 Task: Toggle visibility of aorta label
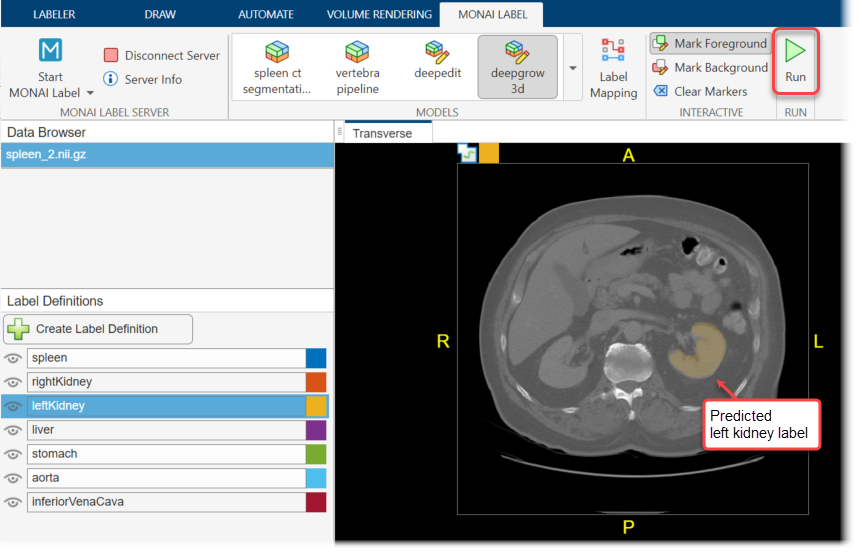click(x=13, y=478)
